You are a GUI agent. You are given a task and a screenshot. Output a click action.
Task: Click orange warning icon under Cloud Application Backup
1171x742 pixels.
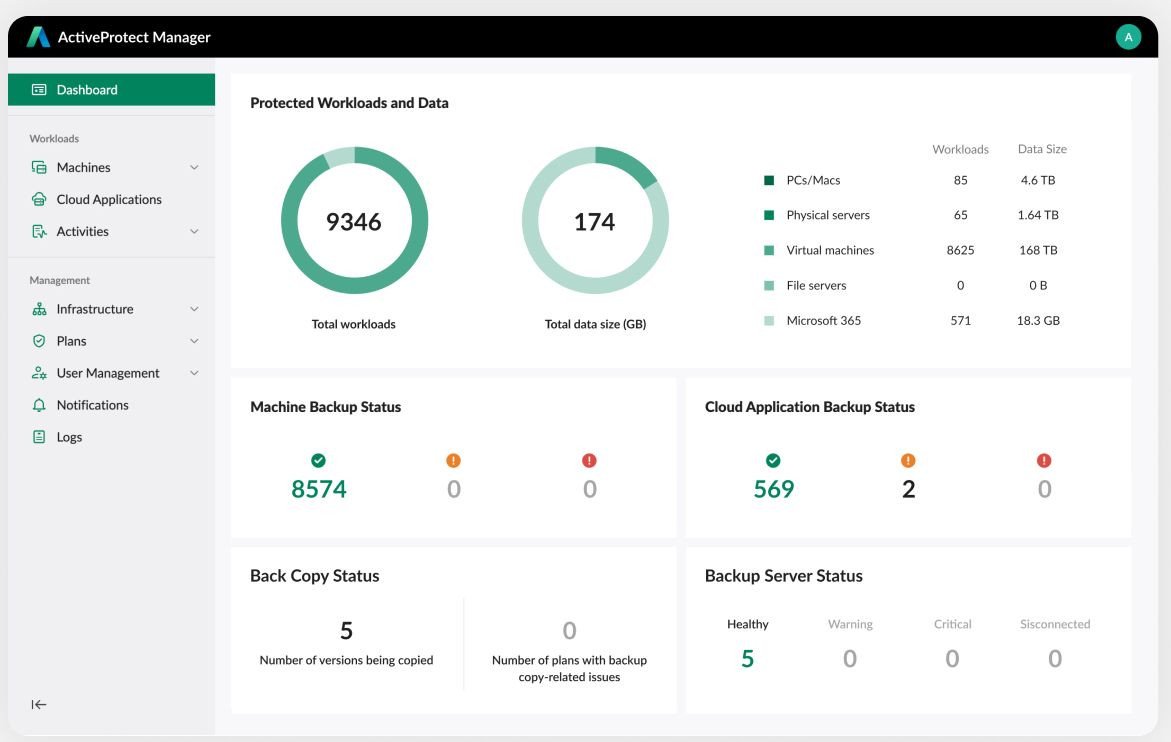tap(908, 460)
